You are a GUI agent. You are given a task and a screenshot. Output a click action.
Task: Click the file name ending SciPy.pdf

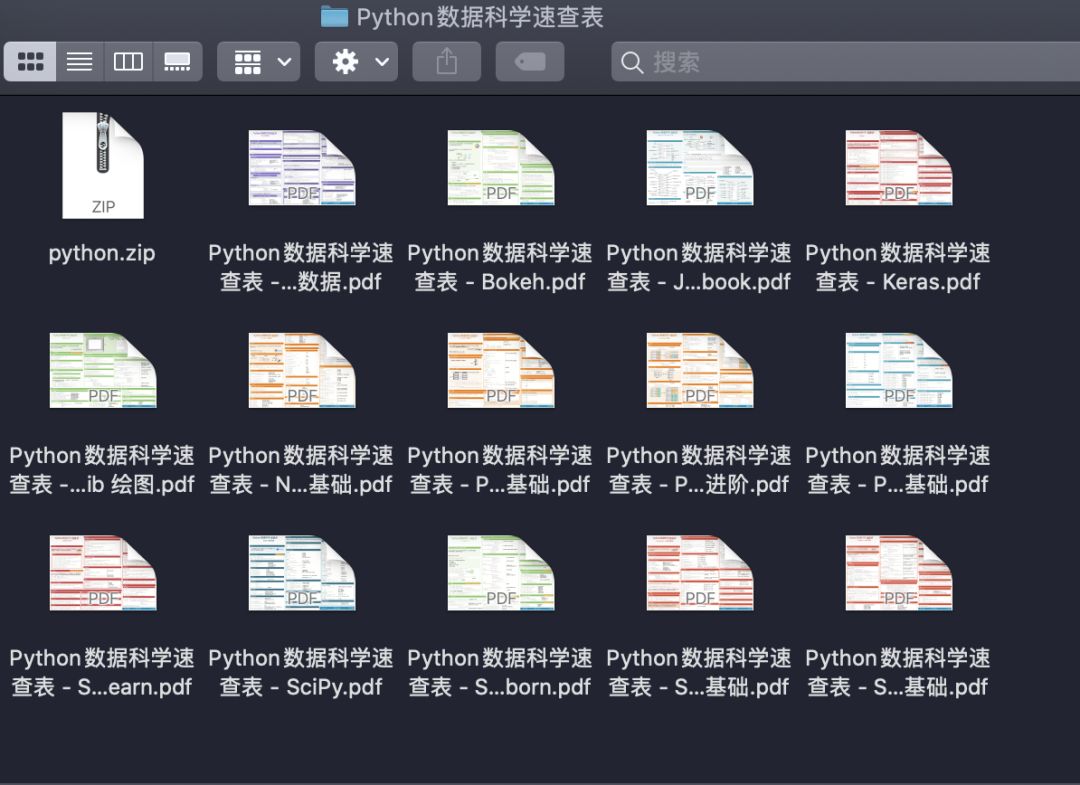pos(301,672)
